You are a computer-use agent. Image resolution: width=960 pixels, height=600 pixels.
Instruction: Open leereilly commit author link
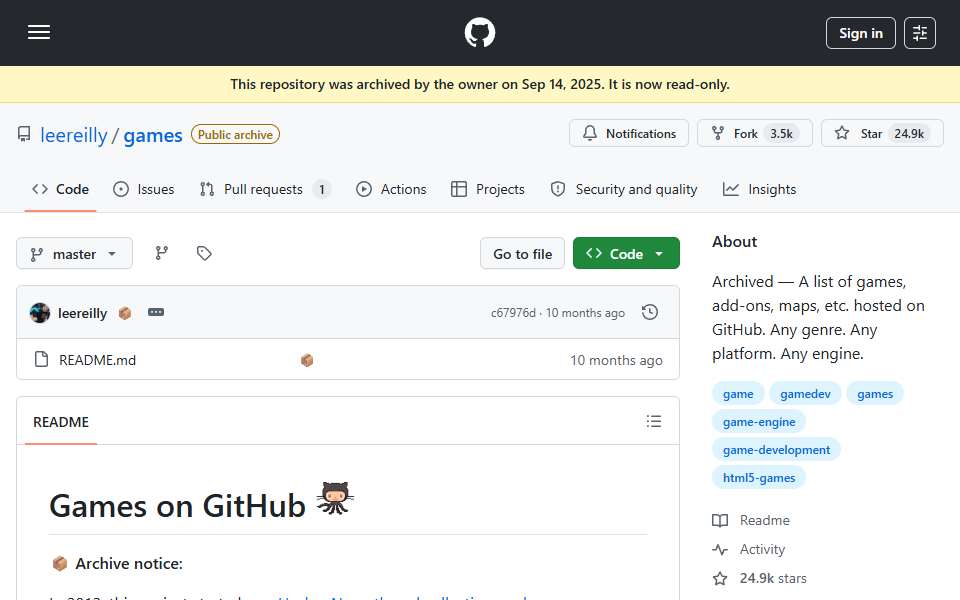[x=82, y=313]
